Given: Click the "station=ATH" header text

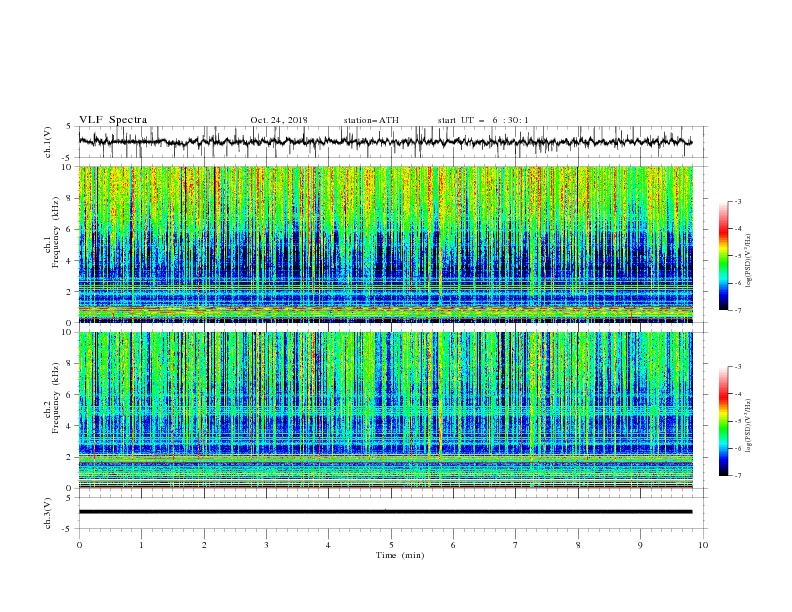Looking at the screenshot, I should coord(371,120).
